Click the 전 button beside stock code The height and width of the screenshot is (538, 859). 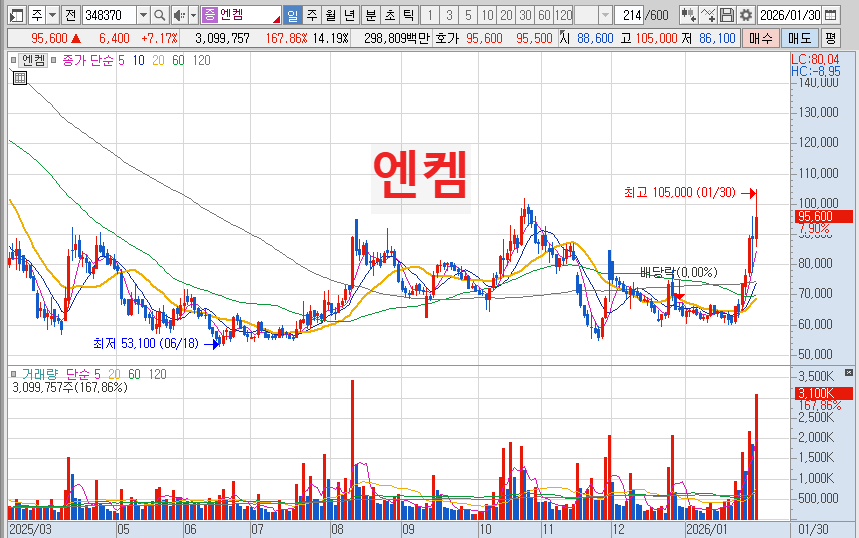[70, 15]
